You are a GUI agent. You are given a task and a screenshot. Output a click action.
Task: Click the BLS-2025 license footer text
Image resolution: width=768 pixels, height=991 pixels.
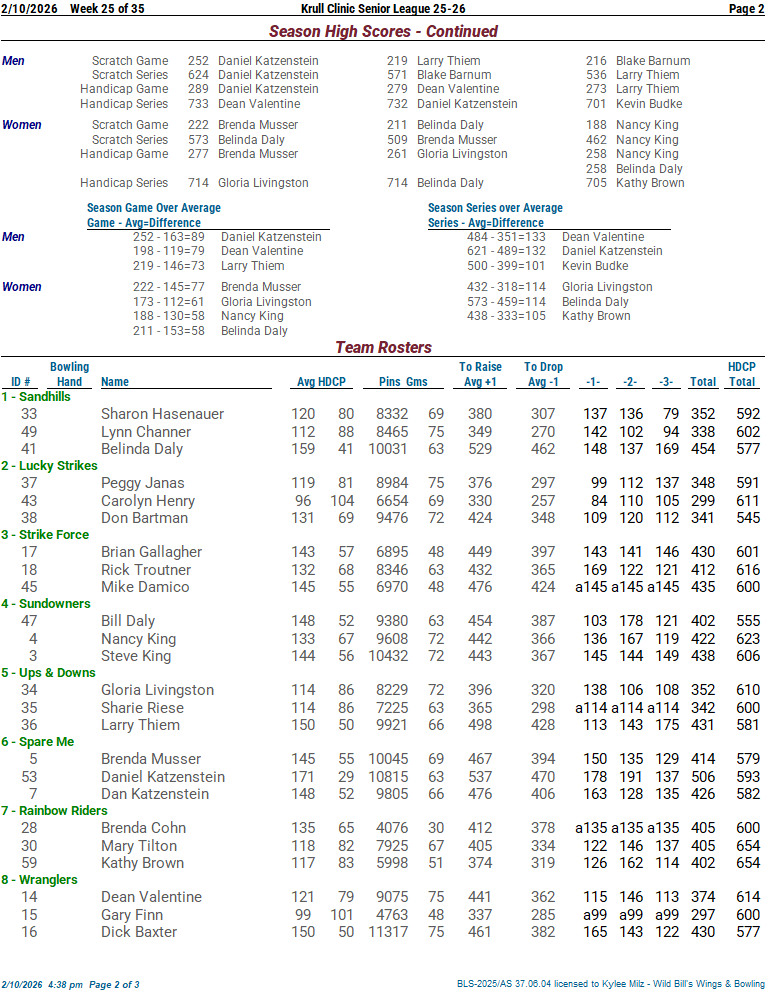point(611,984)
